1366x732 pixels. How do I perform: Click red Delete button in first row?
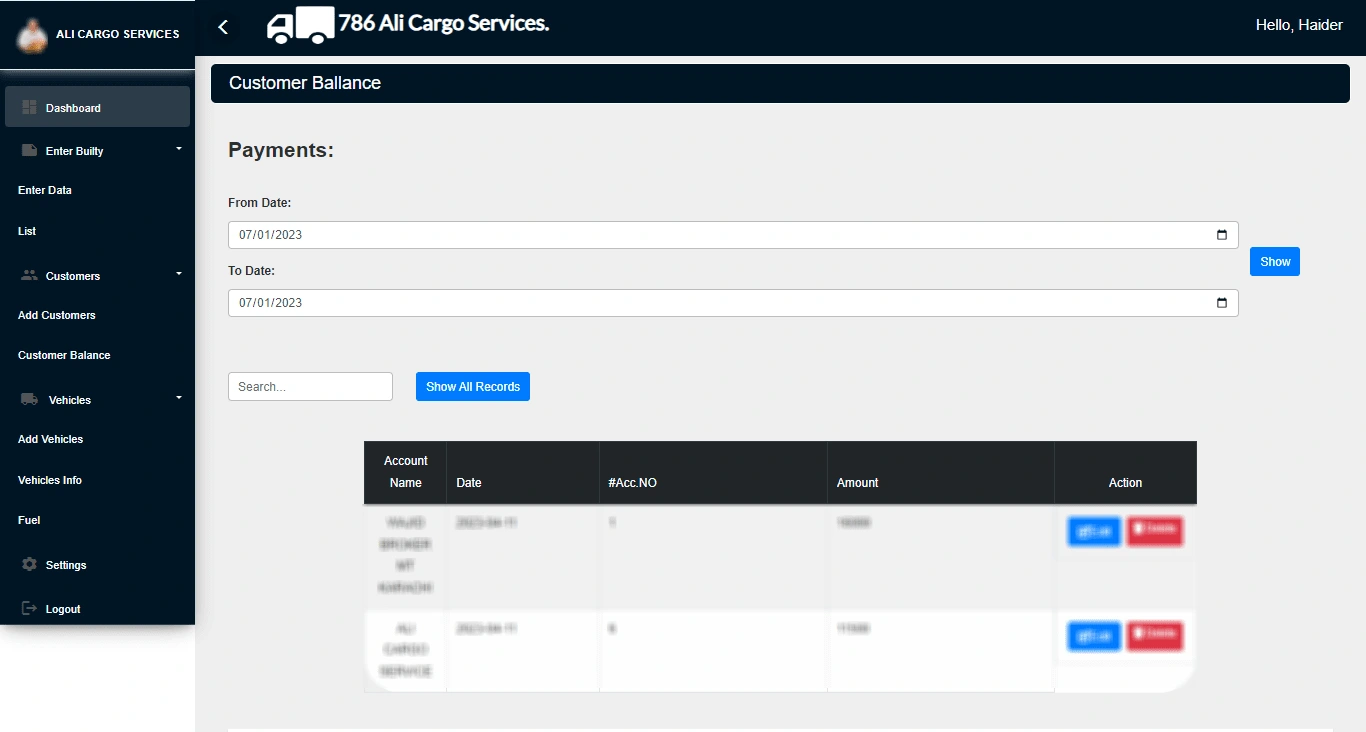[1155, 531]
